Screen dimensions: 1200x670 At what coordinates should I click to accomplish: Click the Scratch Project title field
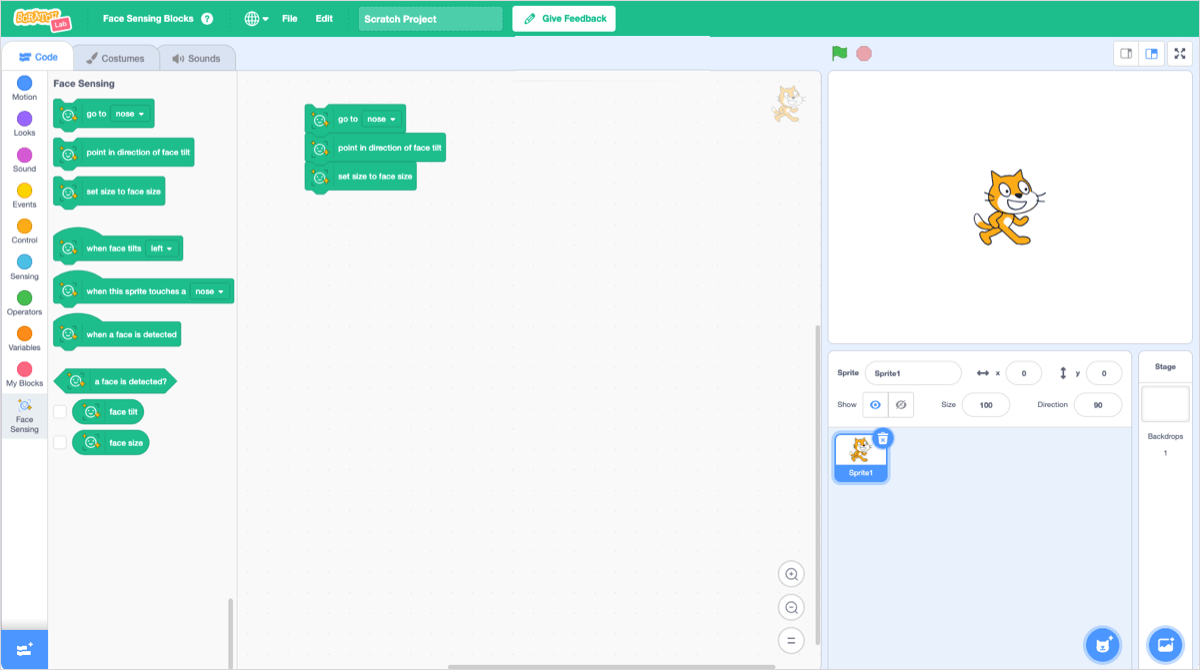point(431,19)
